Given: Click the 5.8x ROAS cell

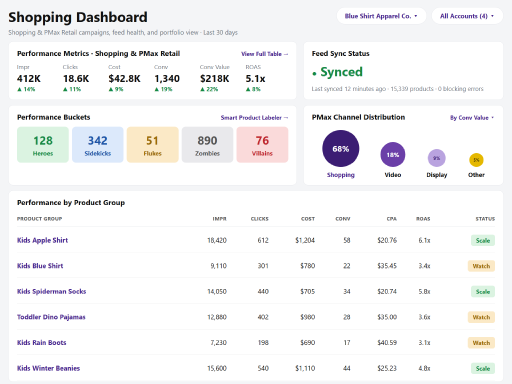Looking at the screenshot, I should [424, 292].
